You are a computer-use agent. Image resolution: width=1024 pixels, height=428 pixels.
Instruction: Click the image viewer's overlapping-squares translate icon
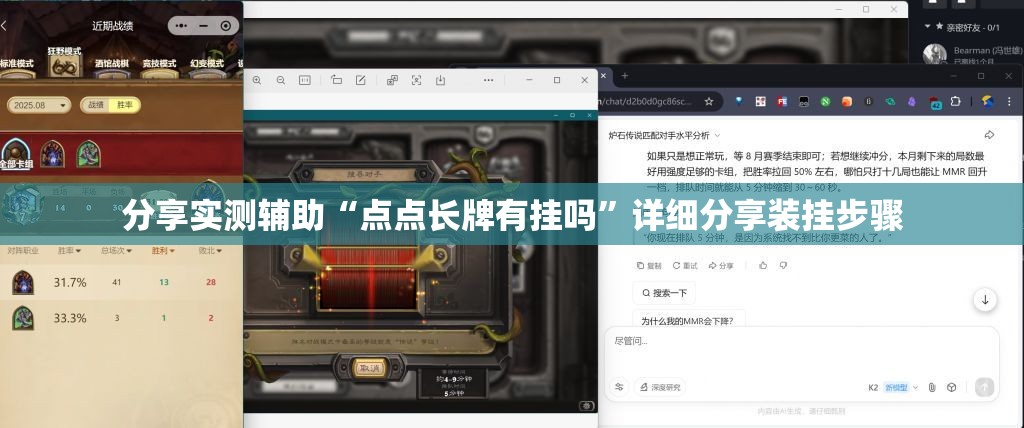pos(392,80)
